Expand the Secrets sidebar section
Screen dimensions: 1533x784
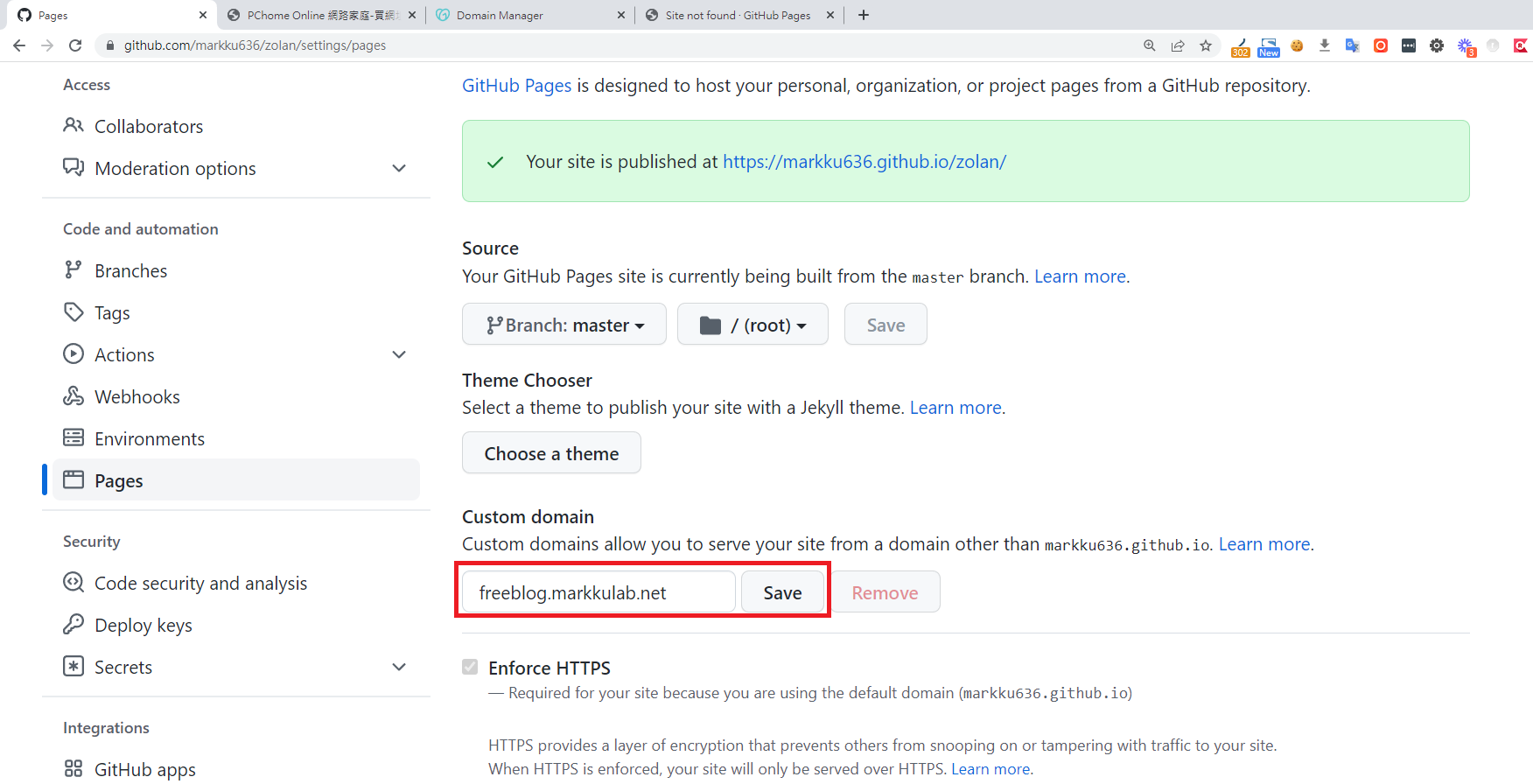[399, 667]
